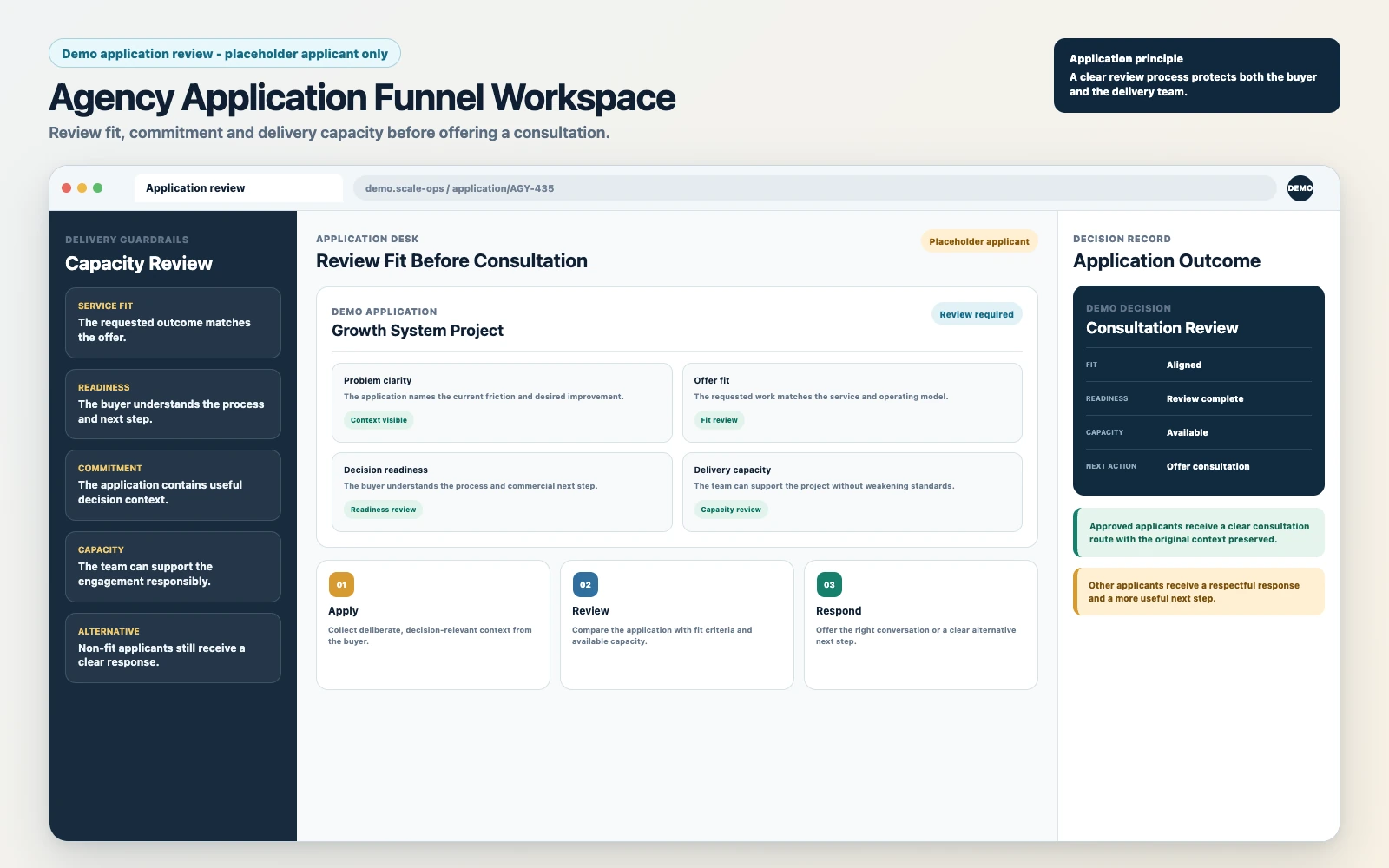
Task: Click the Demo Application label
Action: (x=385, y=312)
